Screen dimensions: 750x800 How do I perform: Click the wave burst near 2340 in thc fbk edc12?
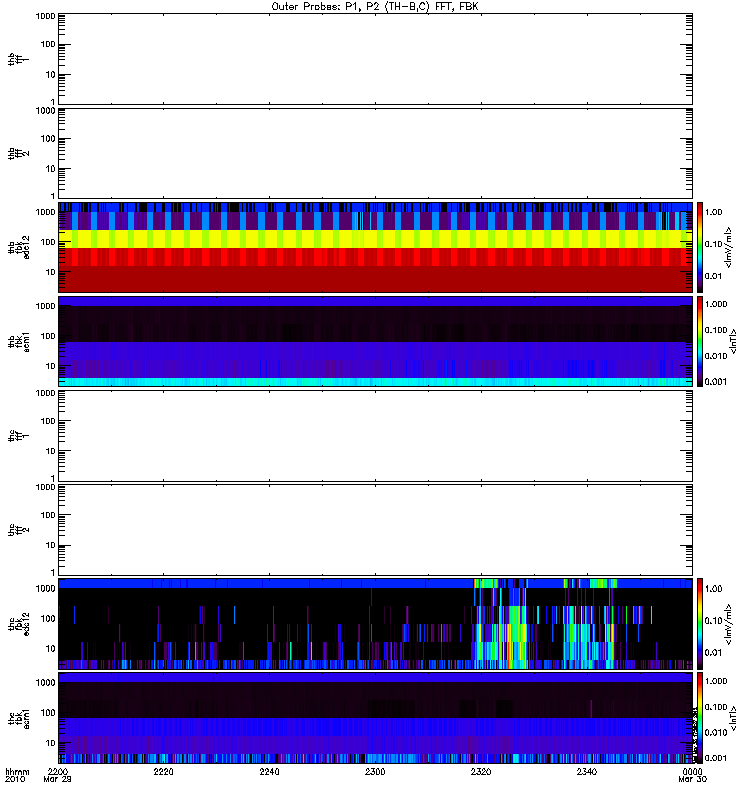[x=590, y=623]
